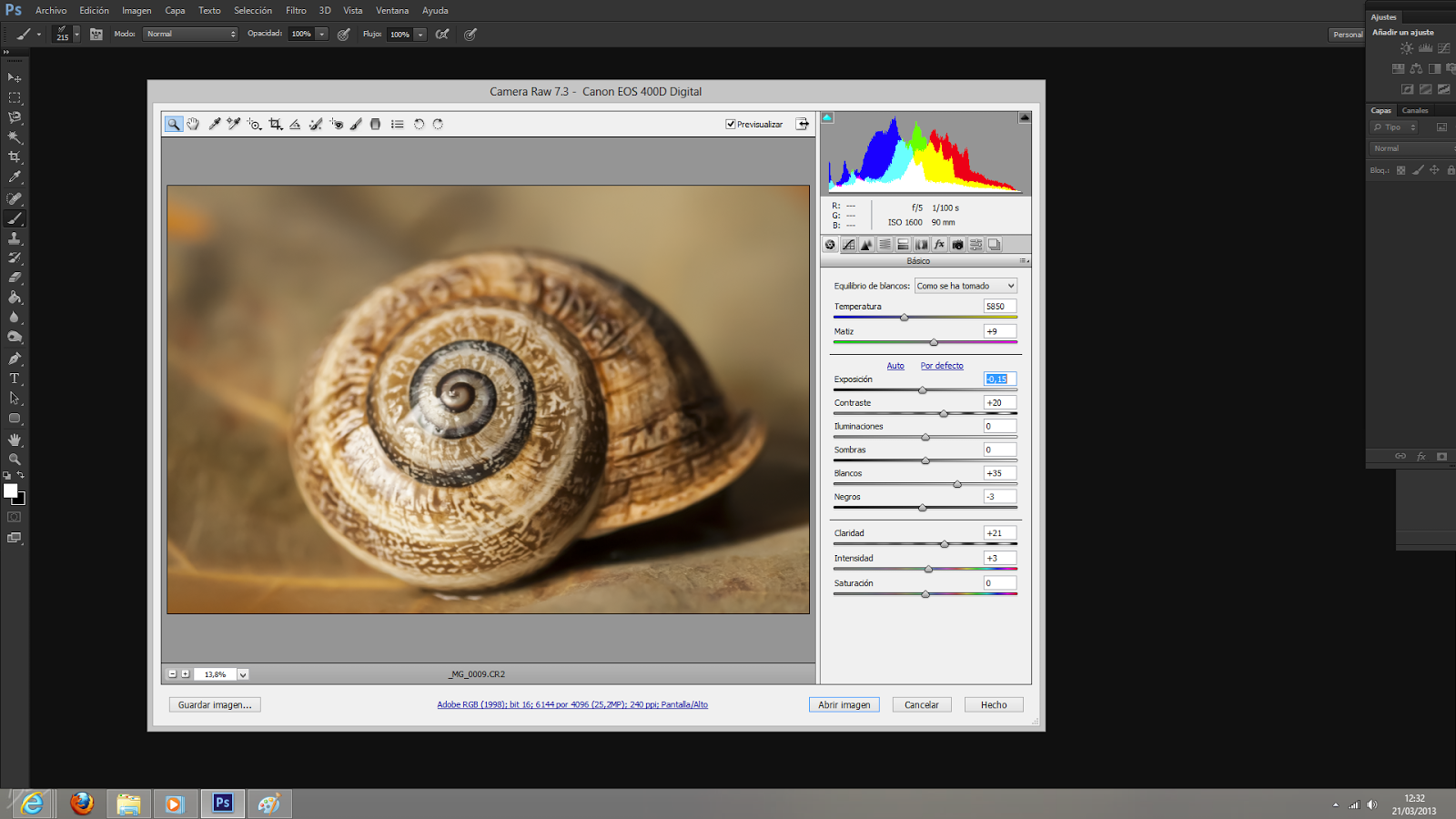Select the Zoom tool in Camera Raw toolbar

(173, 124)
